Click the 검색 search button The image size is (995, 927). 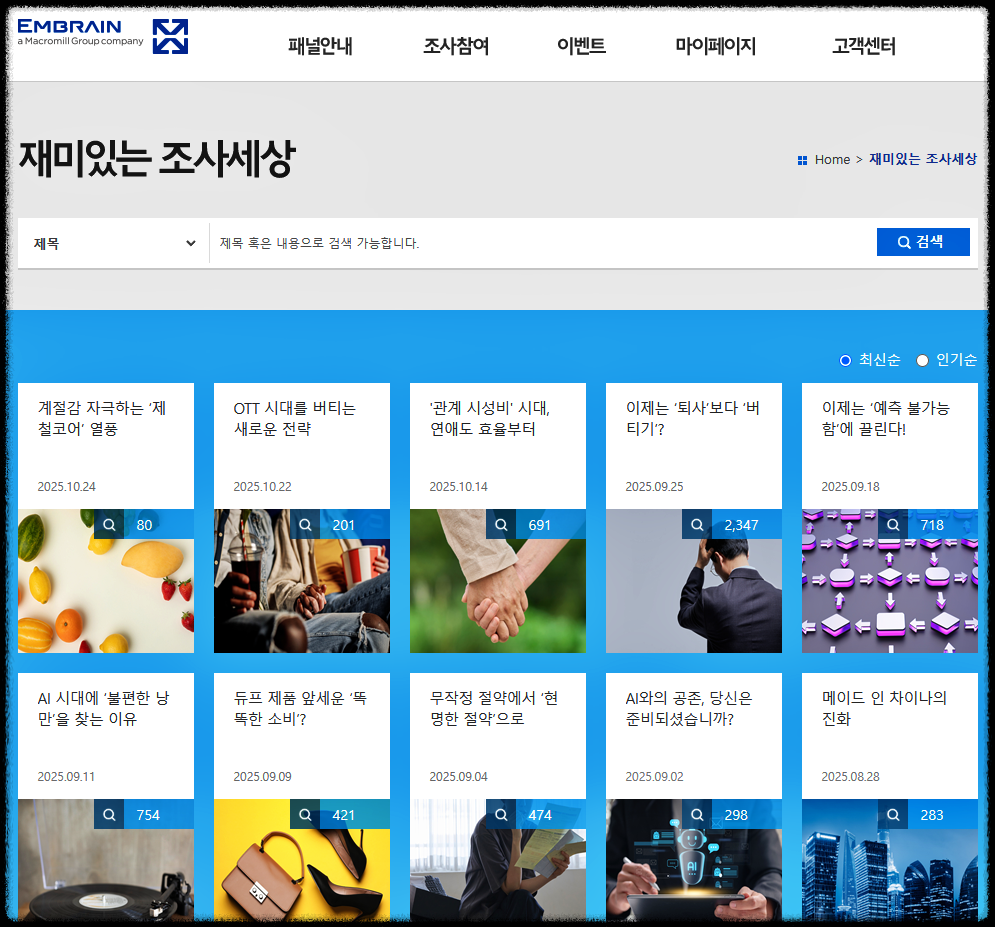[923, 241]
